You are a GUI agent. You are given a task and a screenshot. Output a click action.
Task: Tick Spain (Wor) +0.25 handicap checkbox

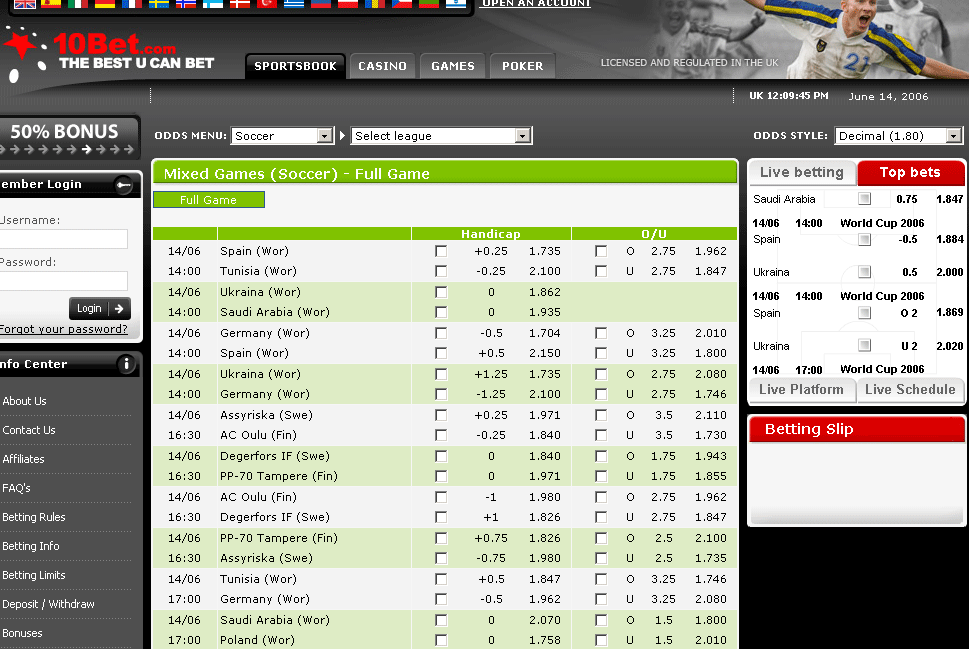tap(441, 251)
